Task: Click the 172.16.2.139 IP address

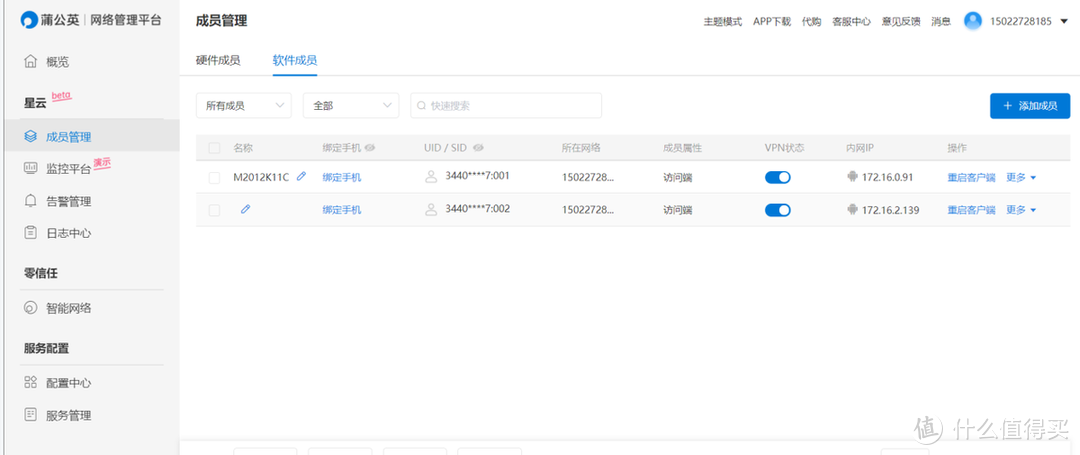Action: pyautogui.click(x=891, y=211)
